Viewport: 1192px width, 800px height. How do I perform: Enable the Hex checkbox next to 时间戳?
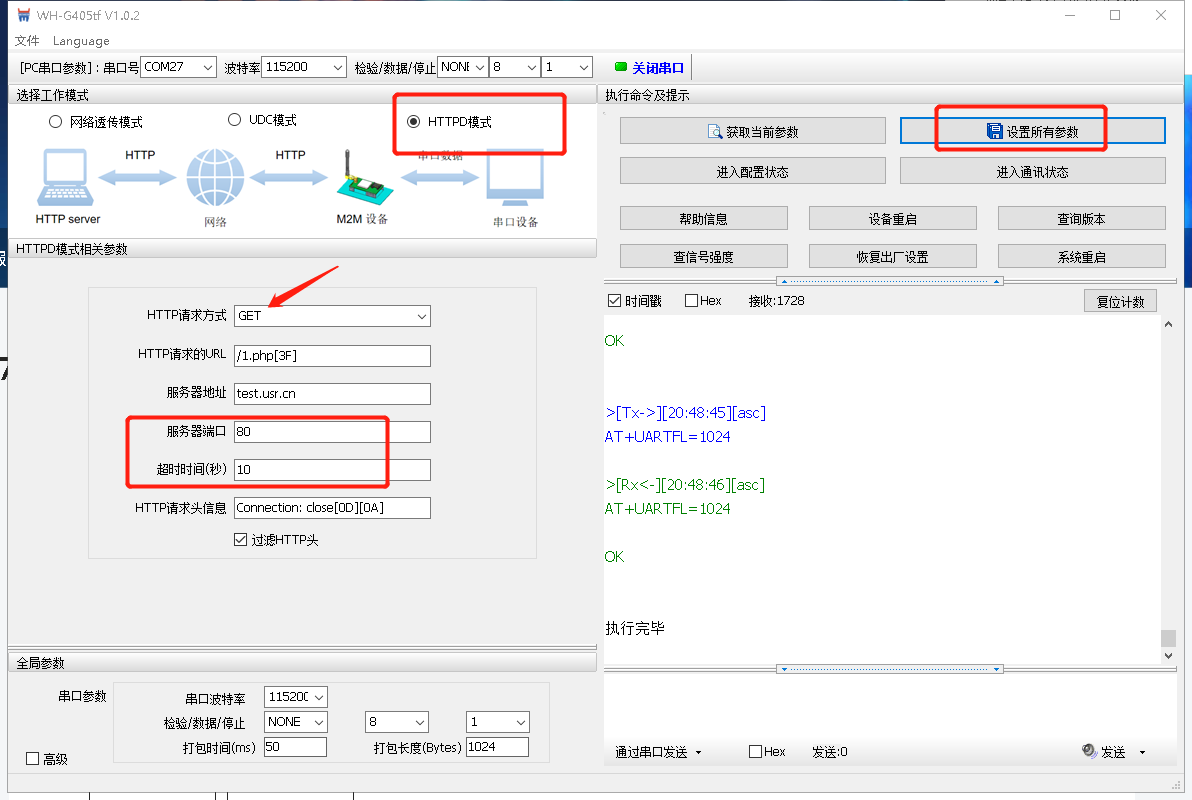[x=692, y=301]
